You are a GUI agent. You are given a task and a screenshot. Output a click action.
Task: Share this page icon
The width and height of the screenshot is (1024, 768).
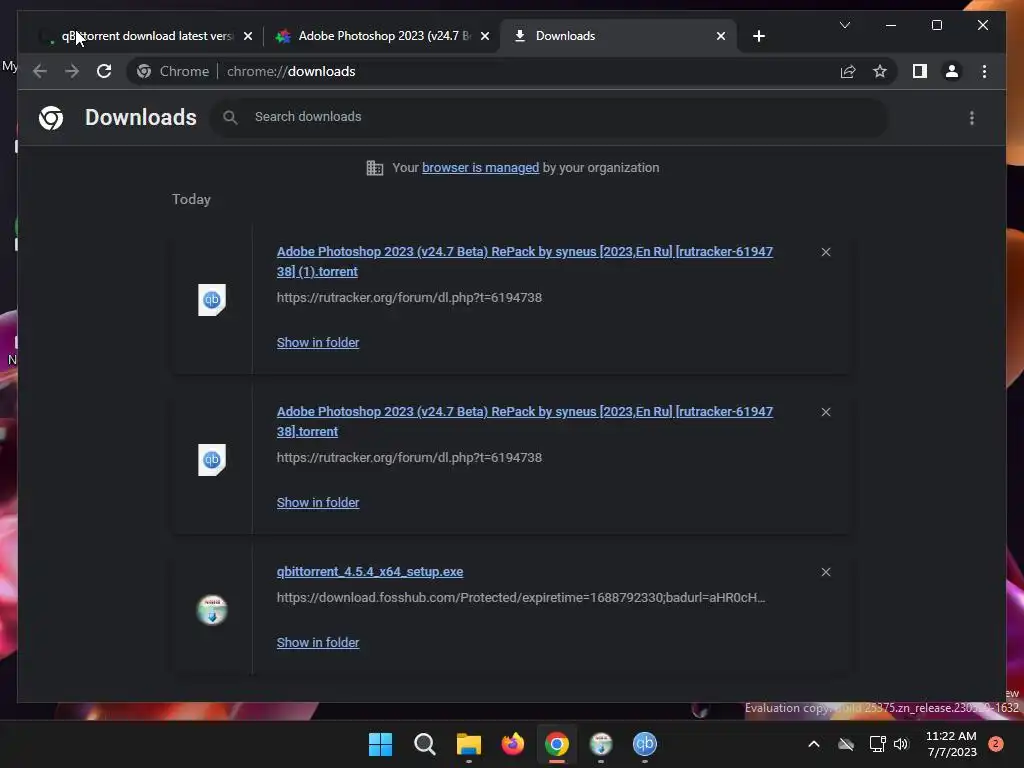point(848,71)
